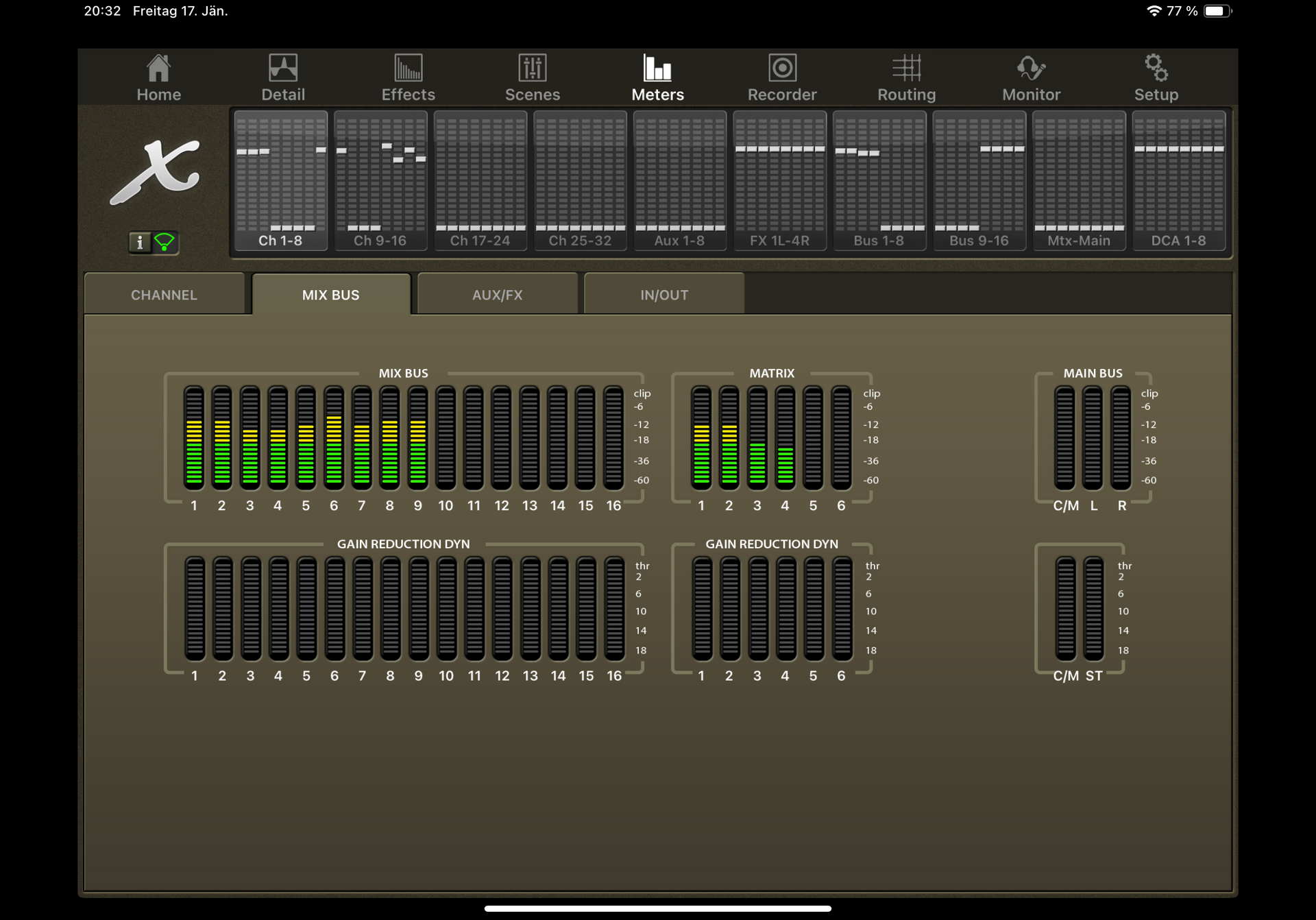Select the FX 1L-4R fader bank
Viewport: 1316px width, 920px height.
point(779,181)
